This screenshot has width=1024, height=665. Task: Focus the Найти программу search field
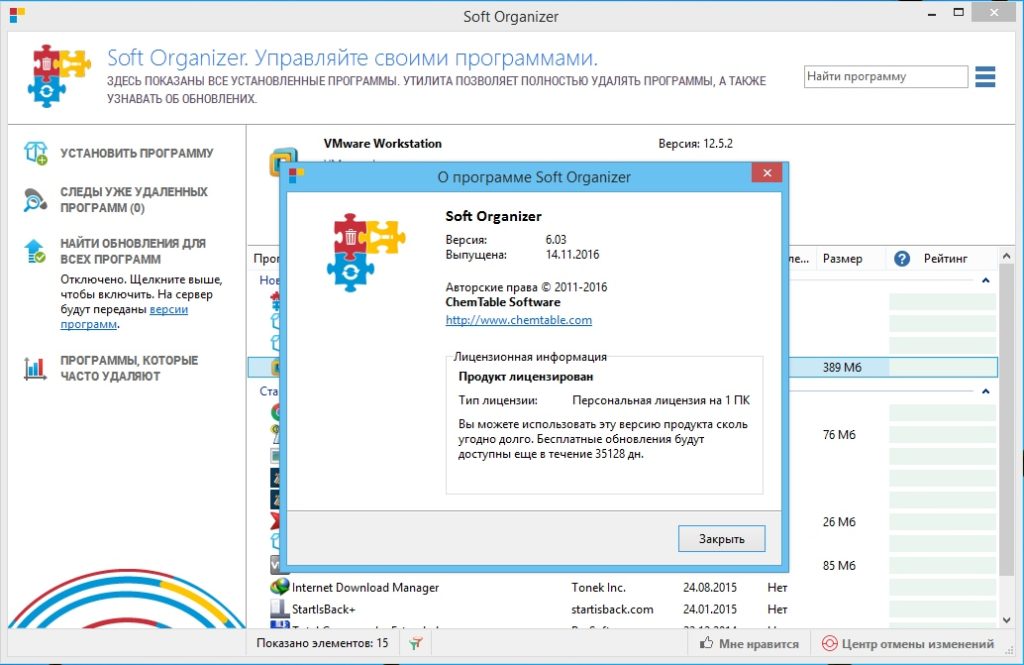point(886,76)
